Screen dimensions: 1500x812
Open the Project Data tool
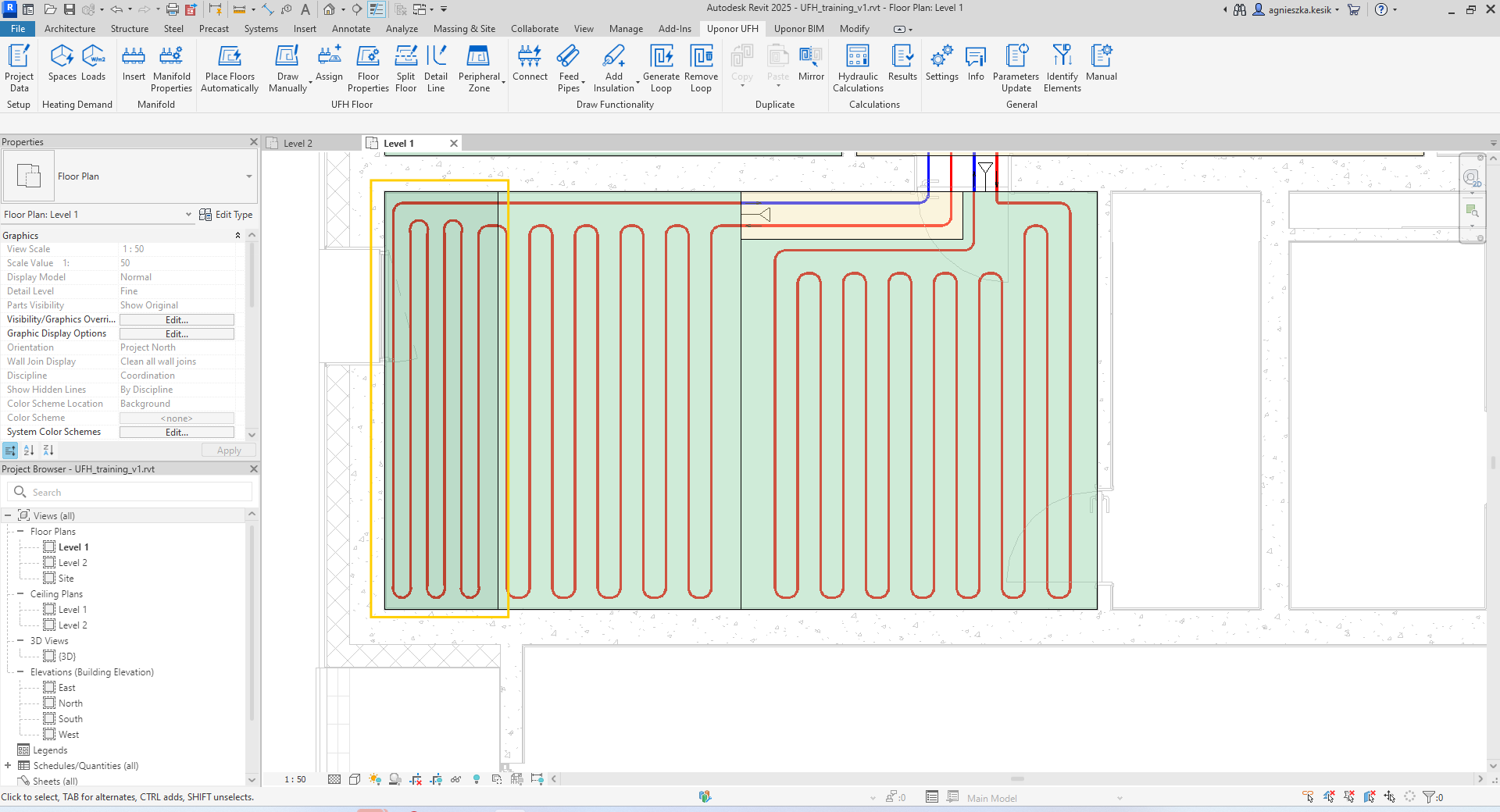pos(19,68)
